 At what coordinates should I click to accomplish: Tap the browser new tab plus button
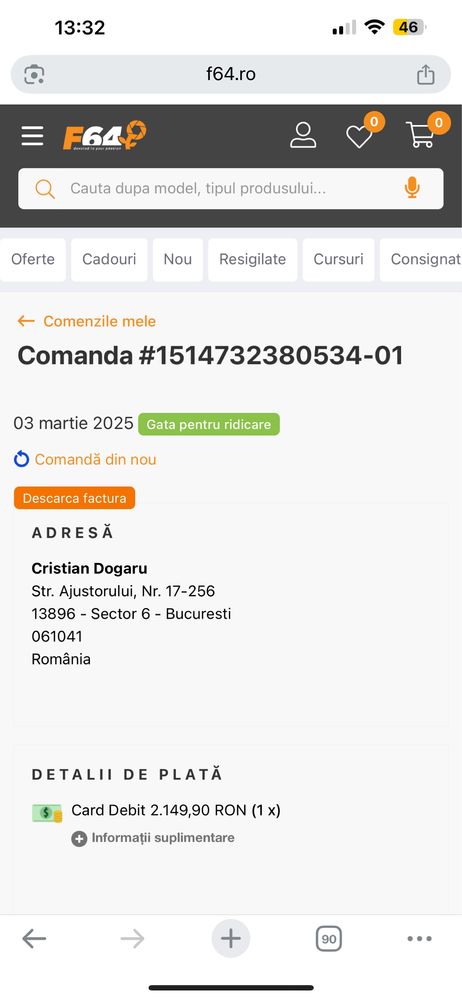click(x=231, y=938)
